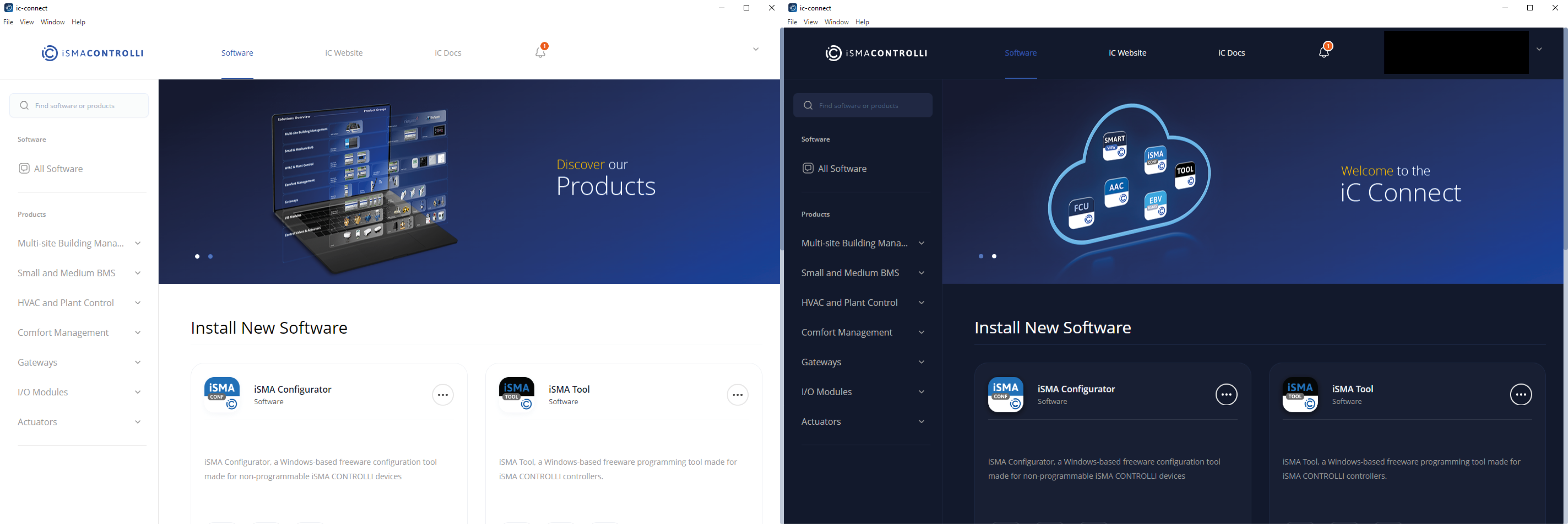The height and width of the screenshot is (524, 1568).
Task: Open notifications bell in light window
Action: 540,51
